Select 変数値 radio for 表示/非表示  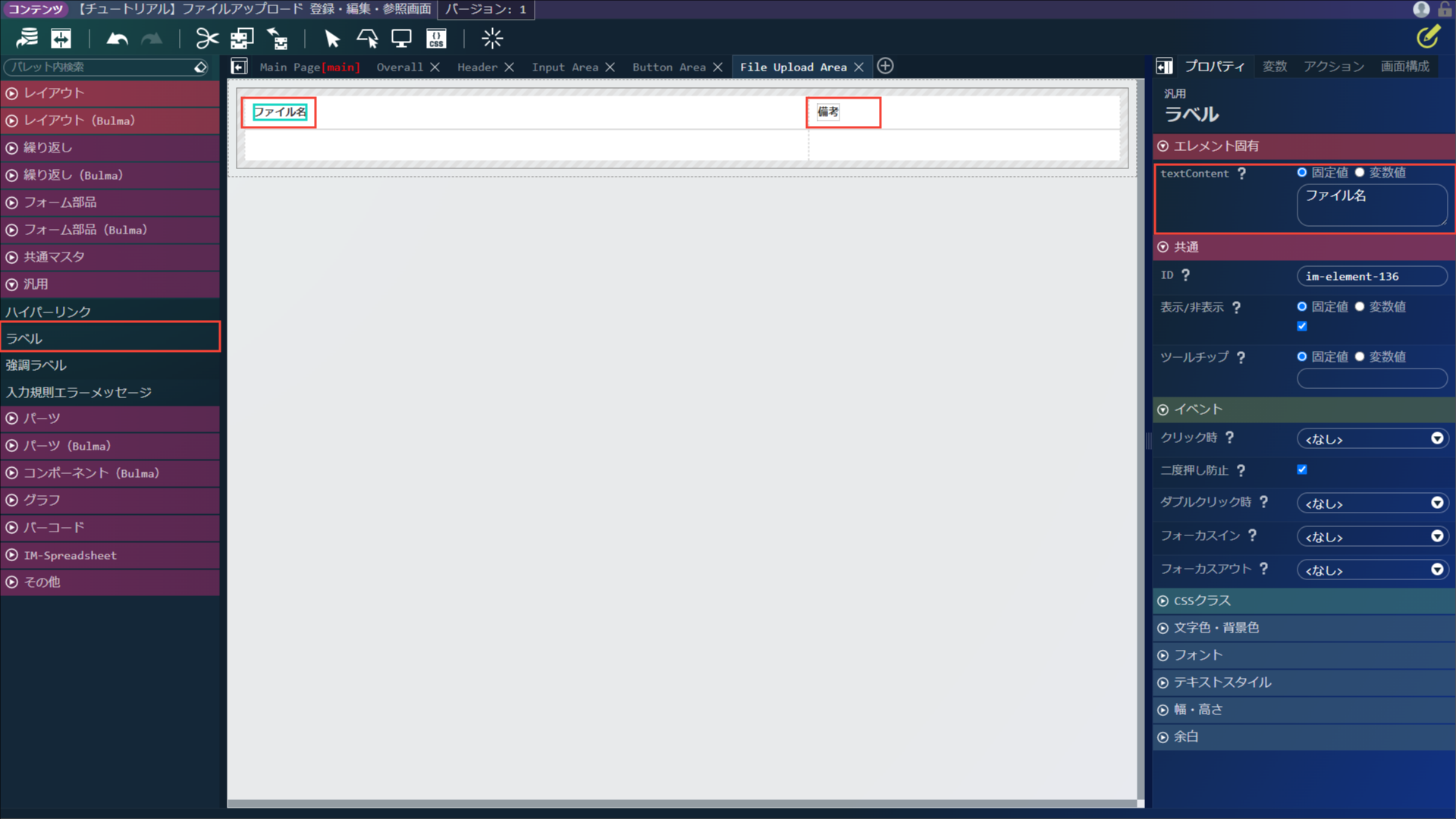pos(1360,306)
